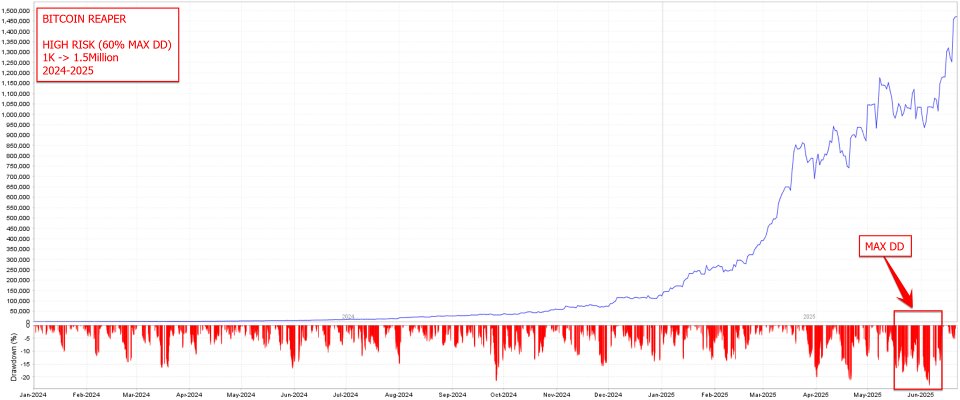Select the Mar-2025 axis label
The width and height of the screenshot is (960, 400).
click(x=762, y=394)
